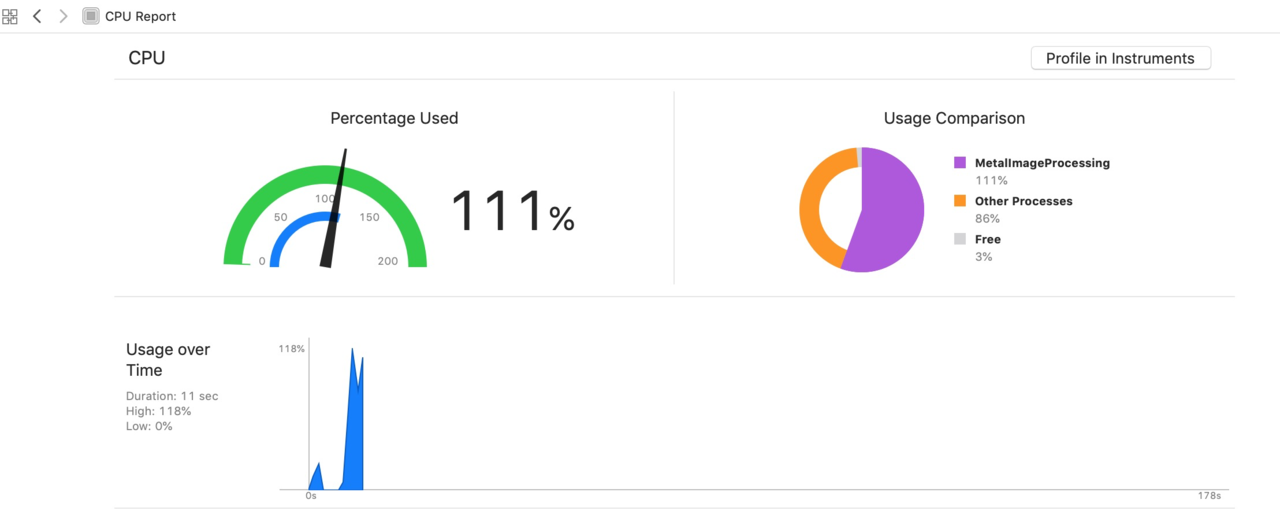Select the Other Processes legend label

click(x=1023, y=201)
